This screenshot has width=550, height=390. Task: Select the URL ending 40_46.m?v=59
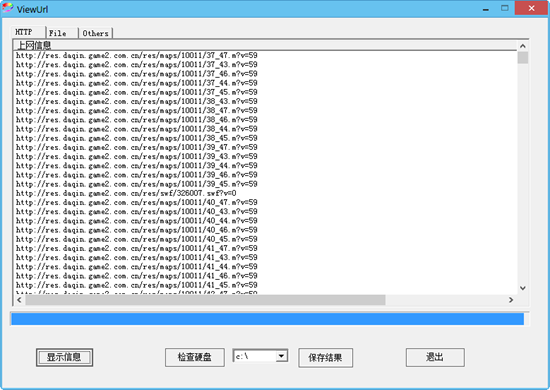(x=136, y=230)
